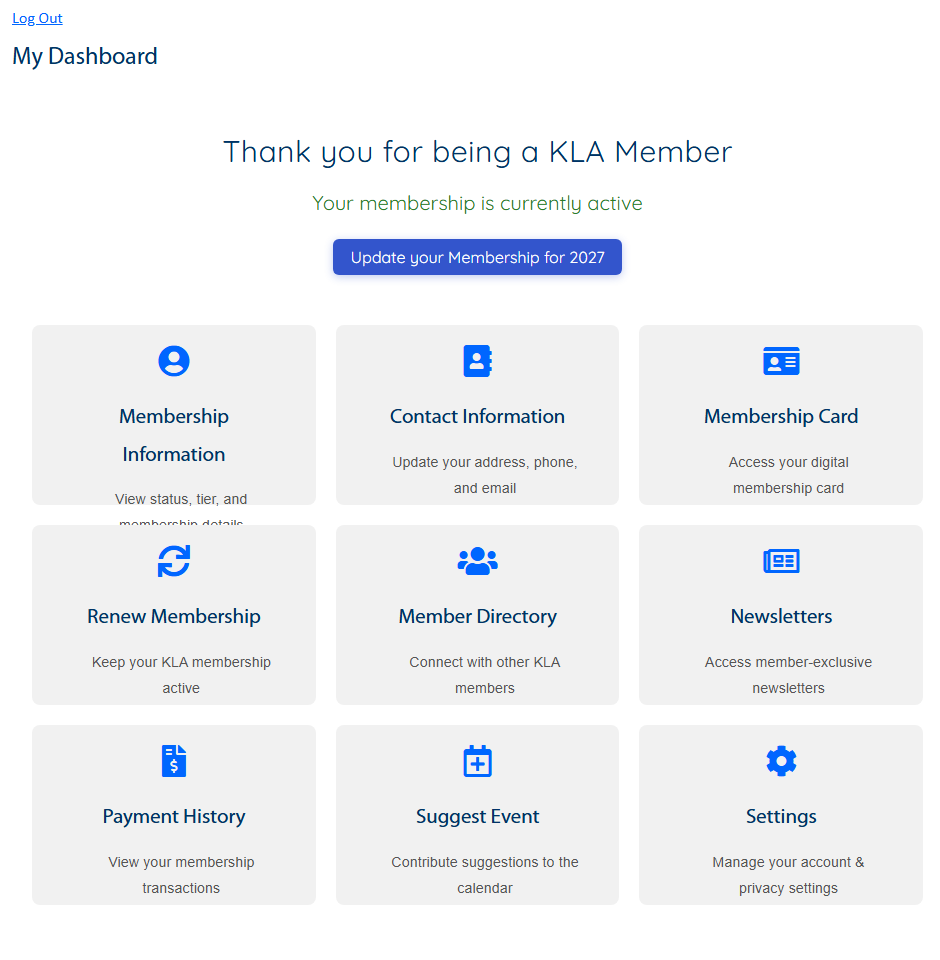Click the Suggest Event calendar plus icon
940x960 pixels.
(477, 761)
